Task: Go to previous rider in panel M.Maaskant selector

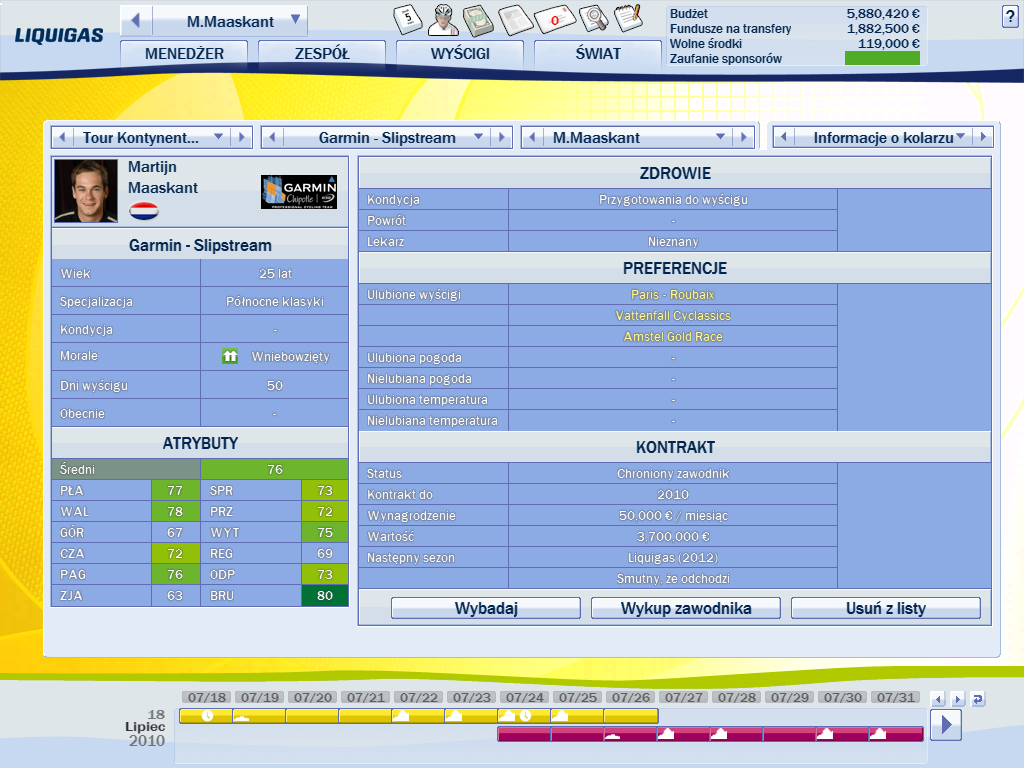Action: pos(532,137)
